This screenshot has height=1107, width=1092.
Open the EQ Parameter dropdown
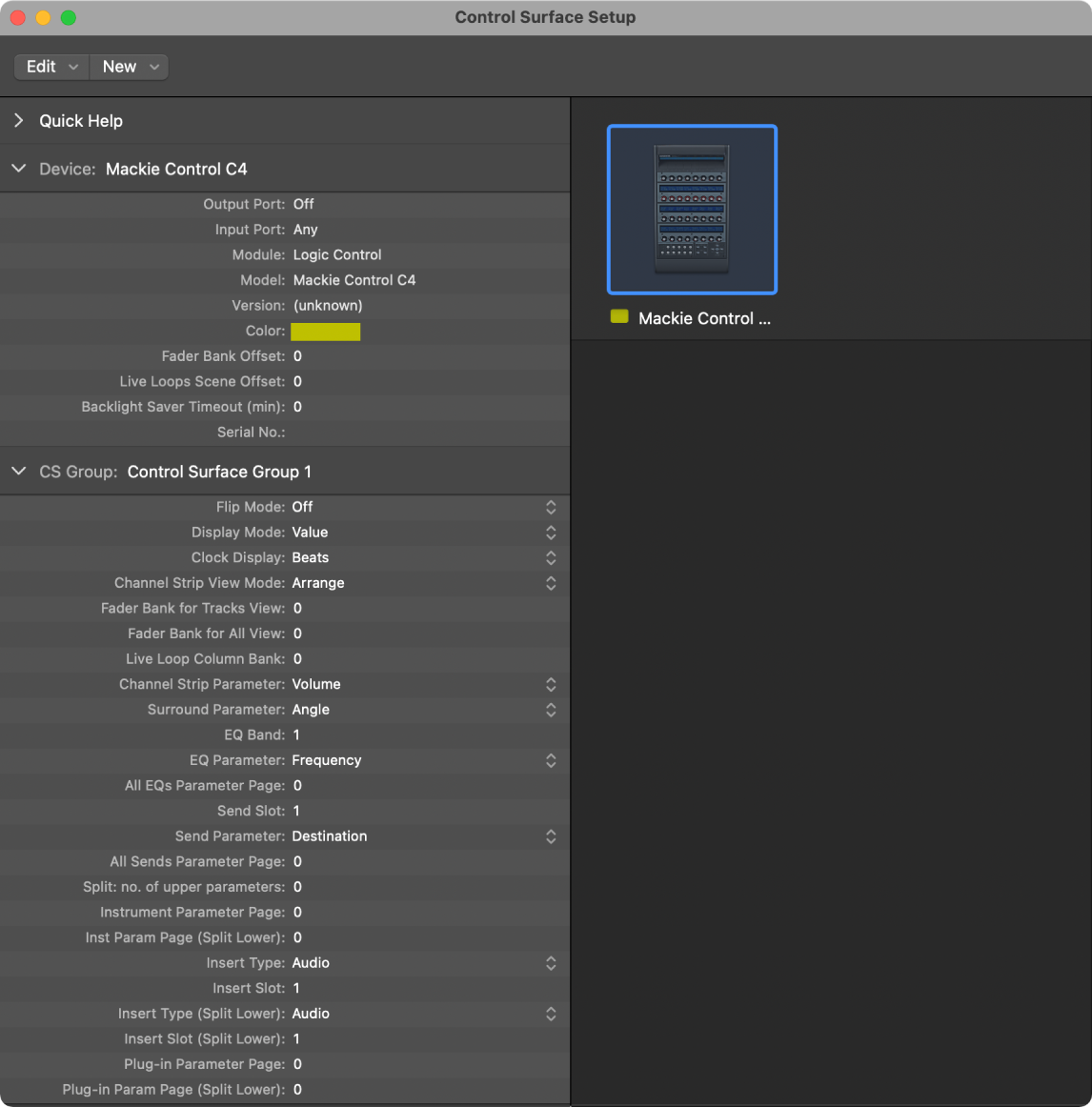(x=551, y=760)
